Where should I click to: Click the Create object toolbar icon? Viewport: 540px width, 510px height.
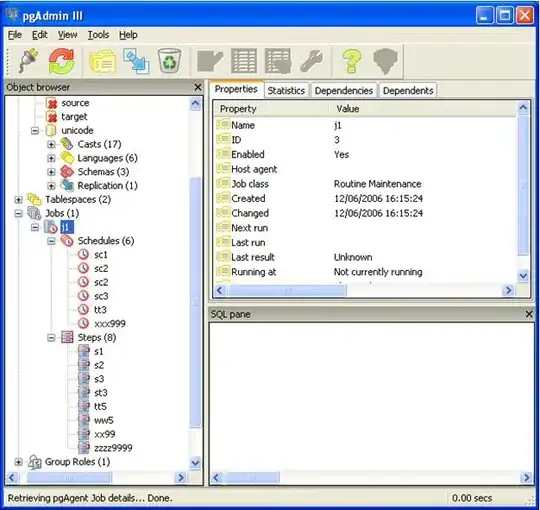(x=136, y=61)
